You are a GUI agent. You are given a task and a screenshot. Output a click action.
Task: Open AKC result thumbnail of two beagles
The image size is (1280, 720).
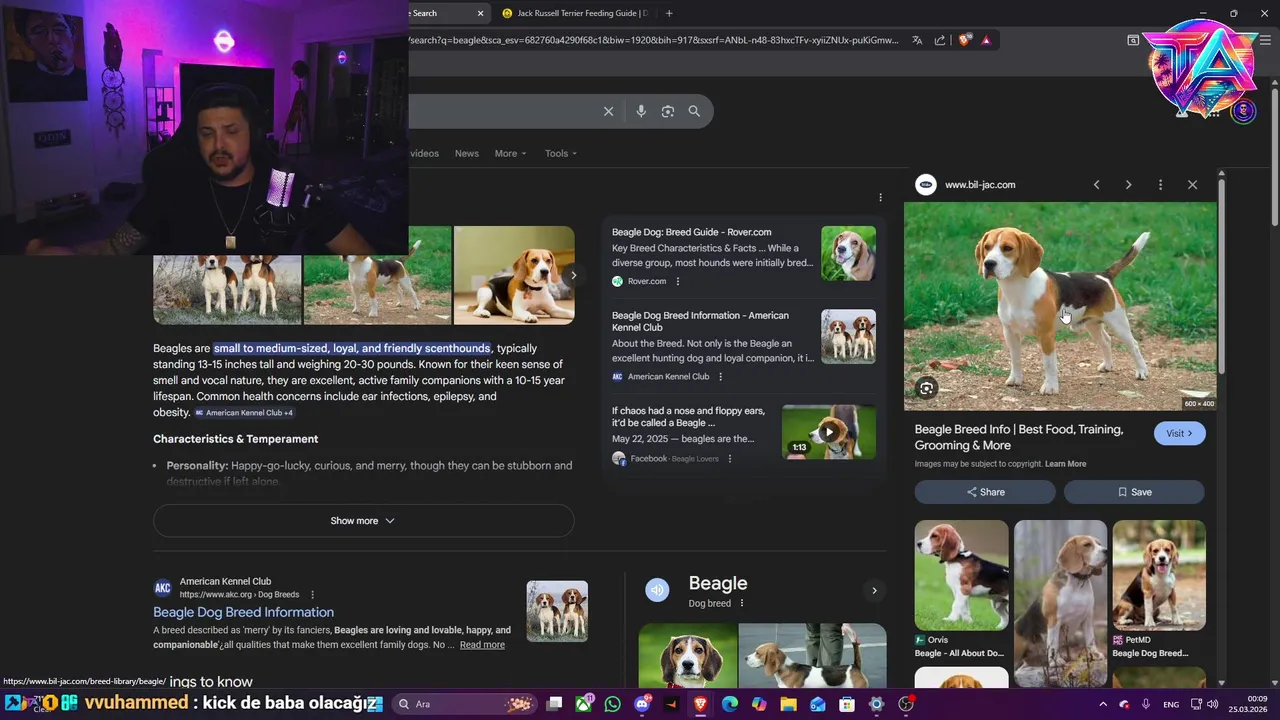coord(557,611)
